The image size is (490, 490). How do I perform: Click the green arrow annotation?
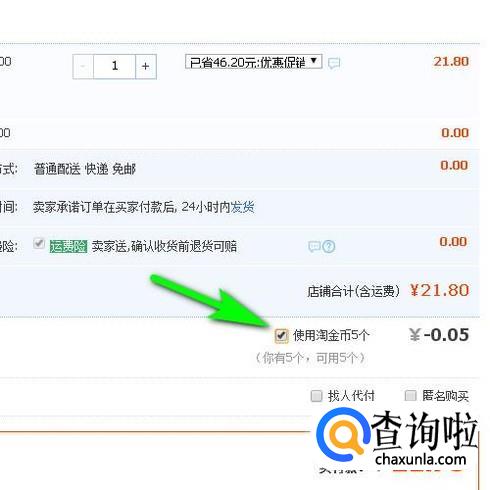212,302
